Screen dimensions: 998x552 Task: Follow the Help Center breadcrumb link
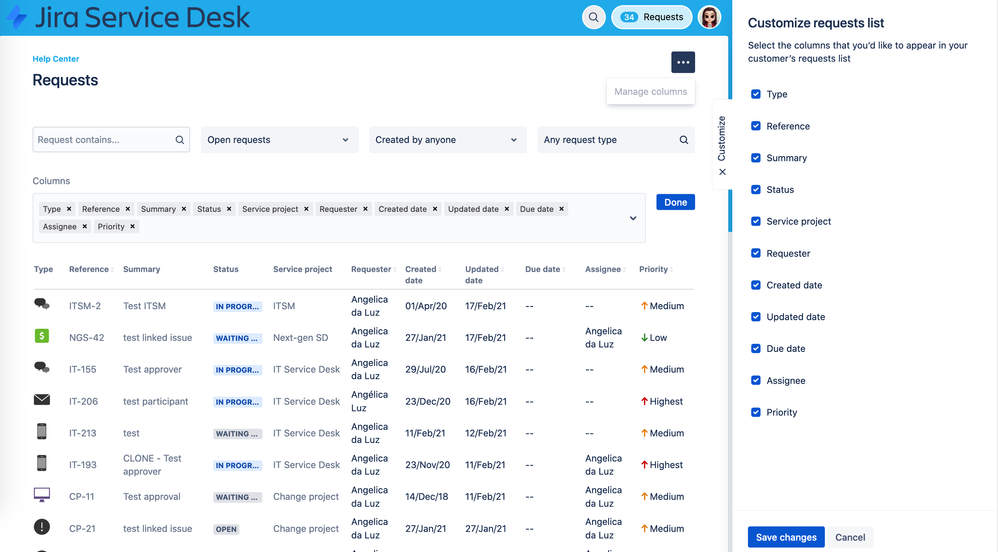[56, 59]
